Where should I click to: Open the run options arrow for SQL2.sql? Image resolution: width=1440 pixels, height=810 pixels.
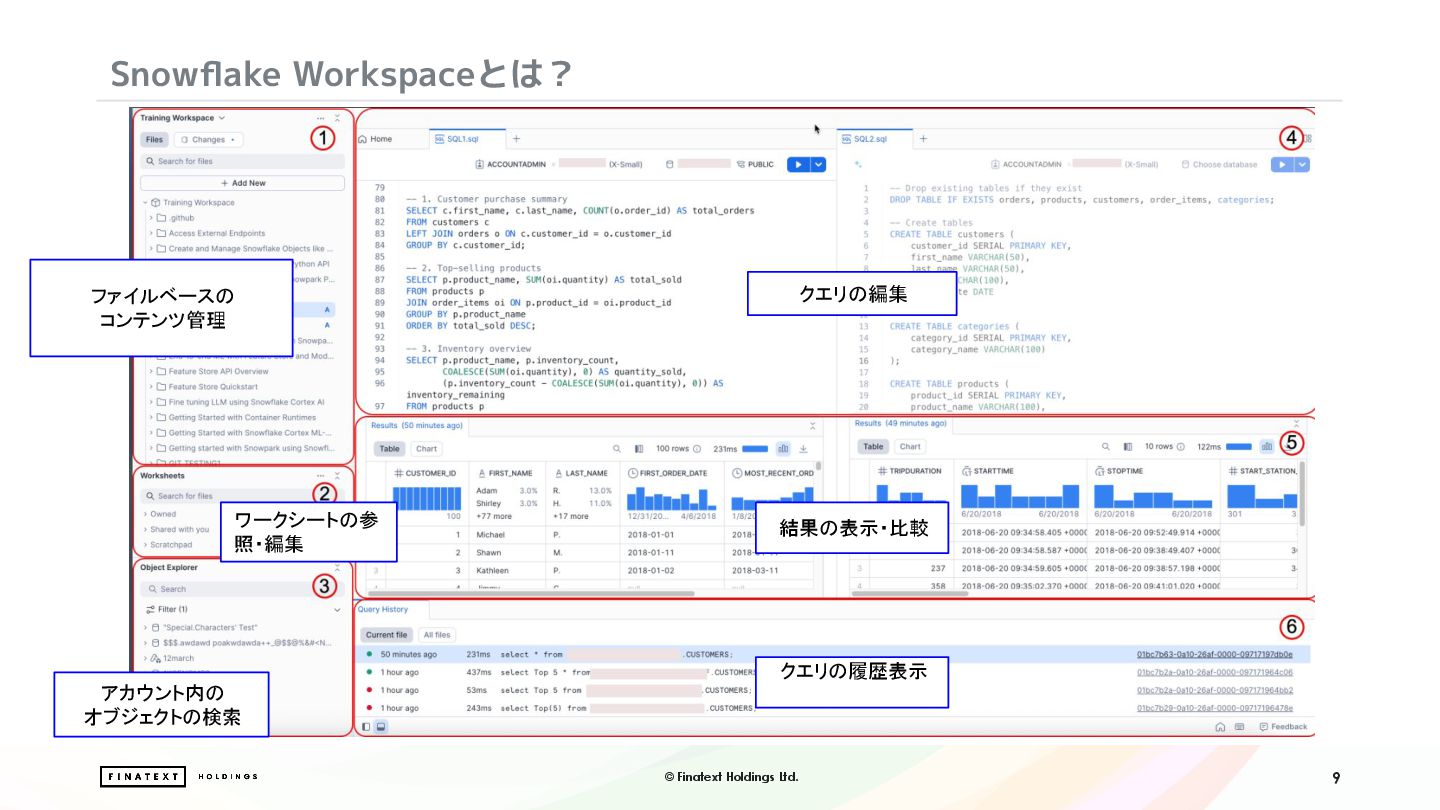coord(1302,164)
